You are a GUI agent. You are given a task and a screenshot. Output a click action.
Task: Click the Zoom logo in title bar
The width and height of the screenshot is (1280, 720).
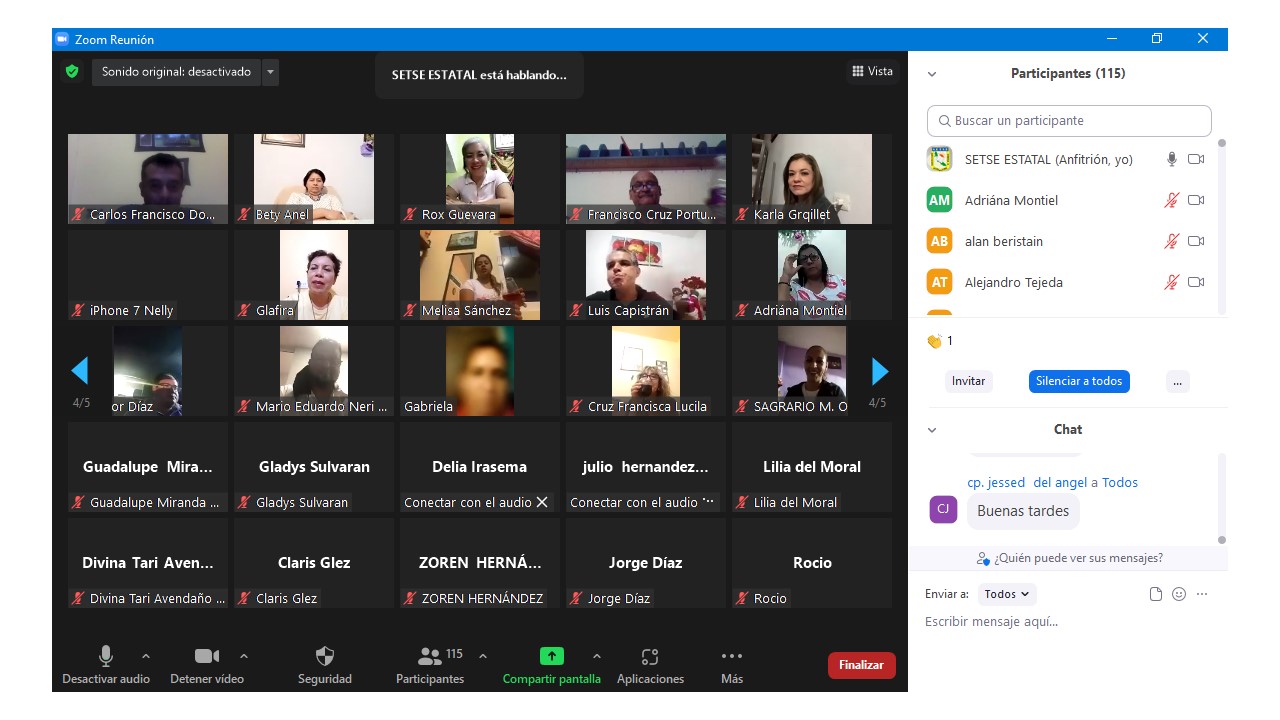coord(62,39)
